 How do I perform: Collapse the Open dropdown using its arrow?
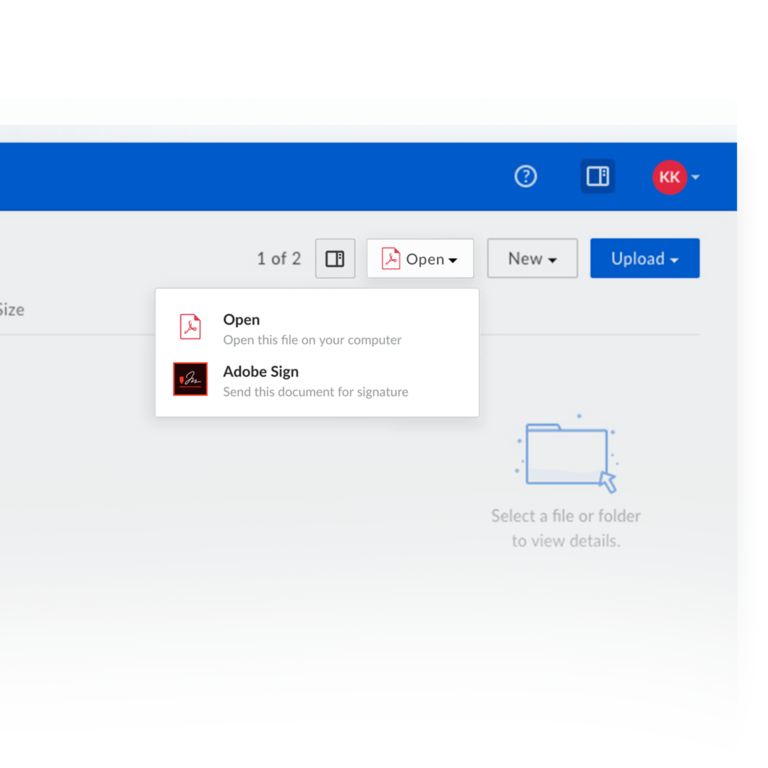(453, 261)
